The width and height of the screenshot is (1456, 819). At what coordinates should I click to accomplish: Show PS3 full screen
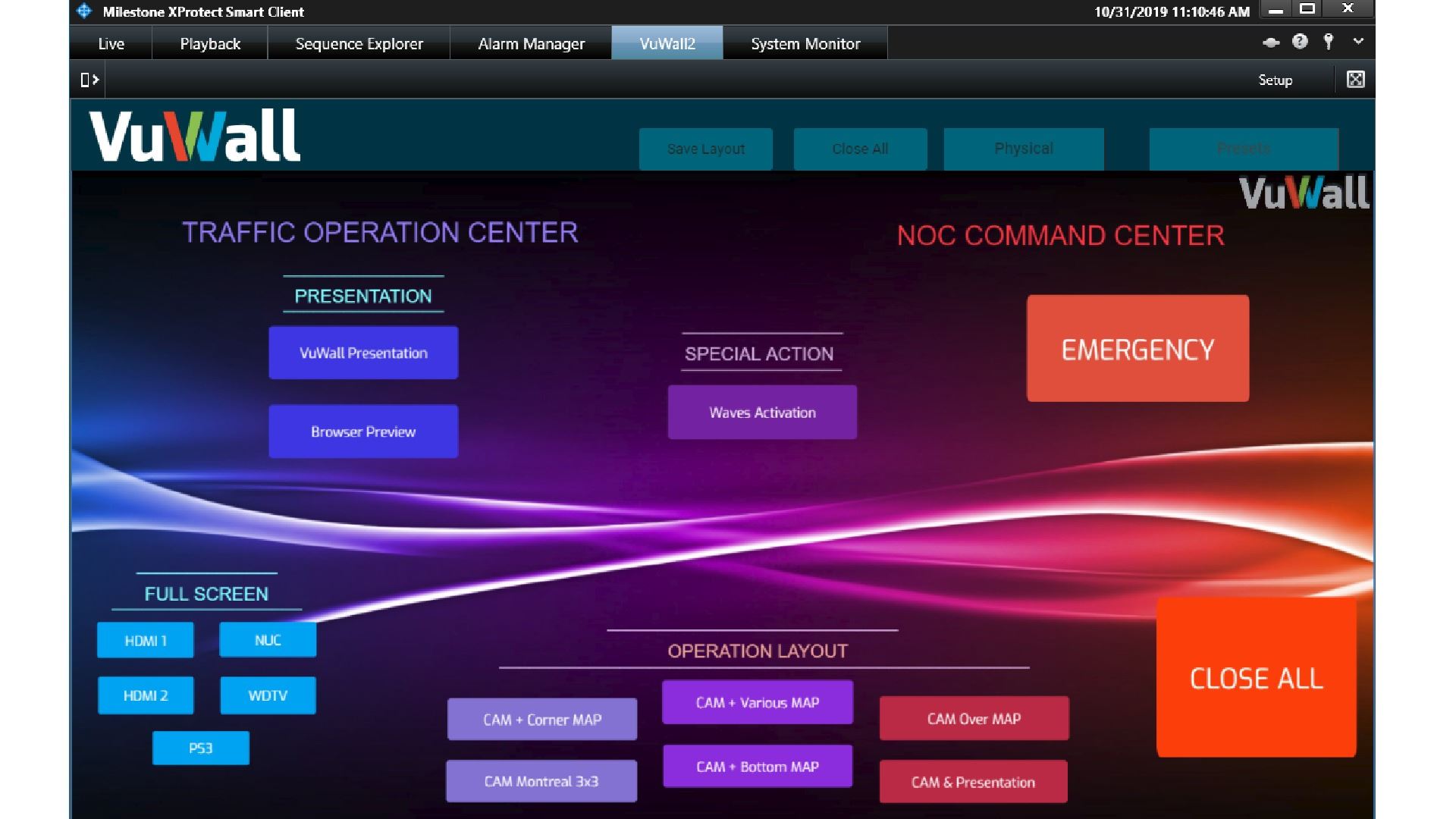[201, 748]
